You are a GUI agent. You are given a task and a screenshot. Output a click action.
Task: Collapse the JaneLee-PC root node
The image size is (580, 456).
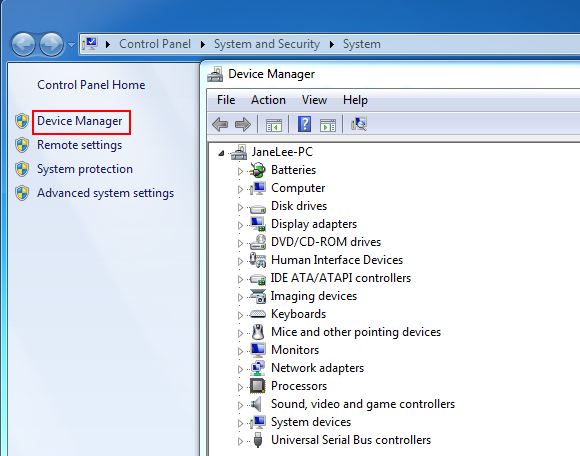[221, 153]
